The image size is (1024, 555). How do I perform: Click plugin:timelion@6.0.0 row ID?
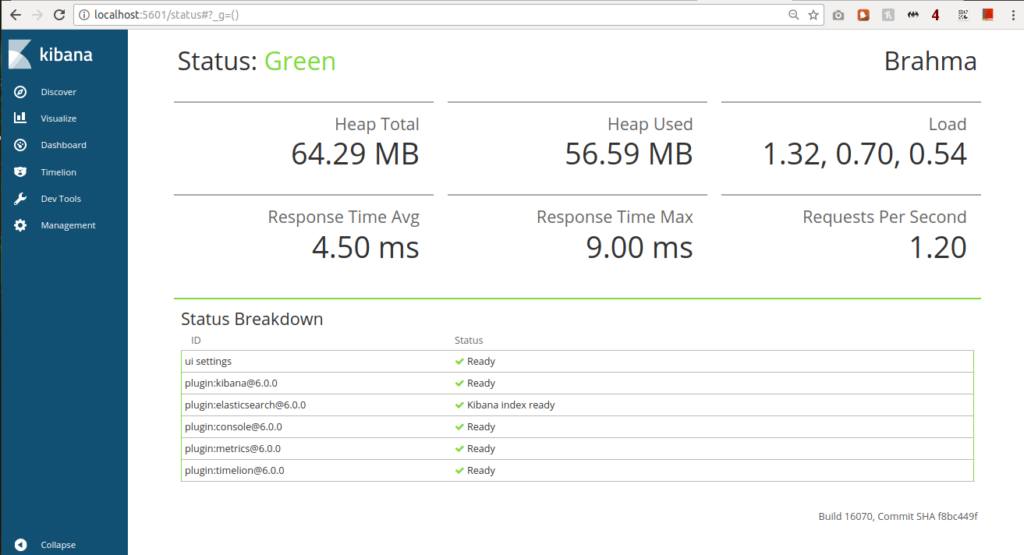tap(234, 470)
